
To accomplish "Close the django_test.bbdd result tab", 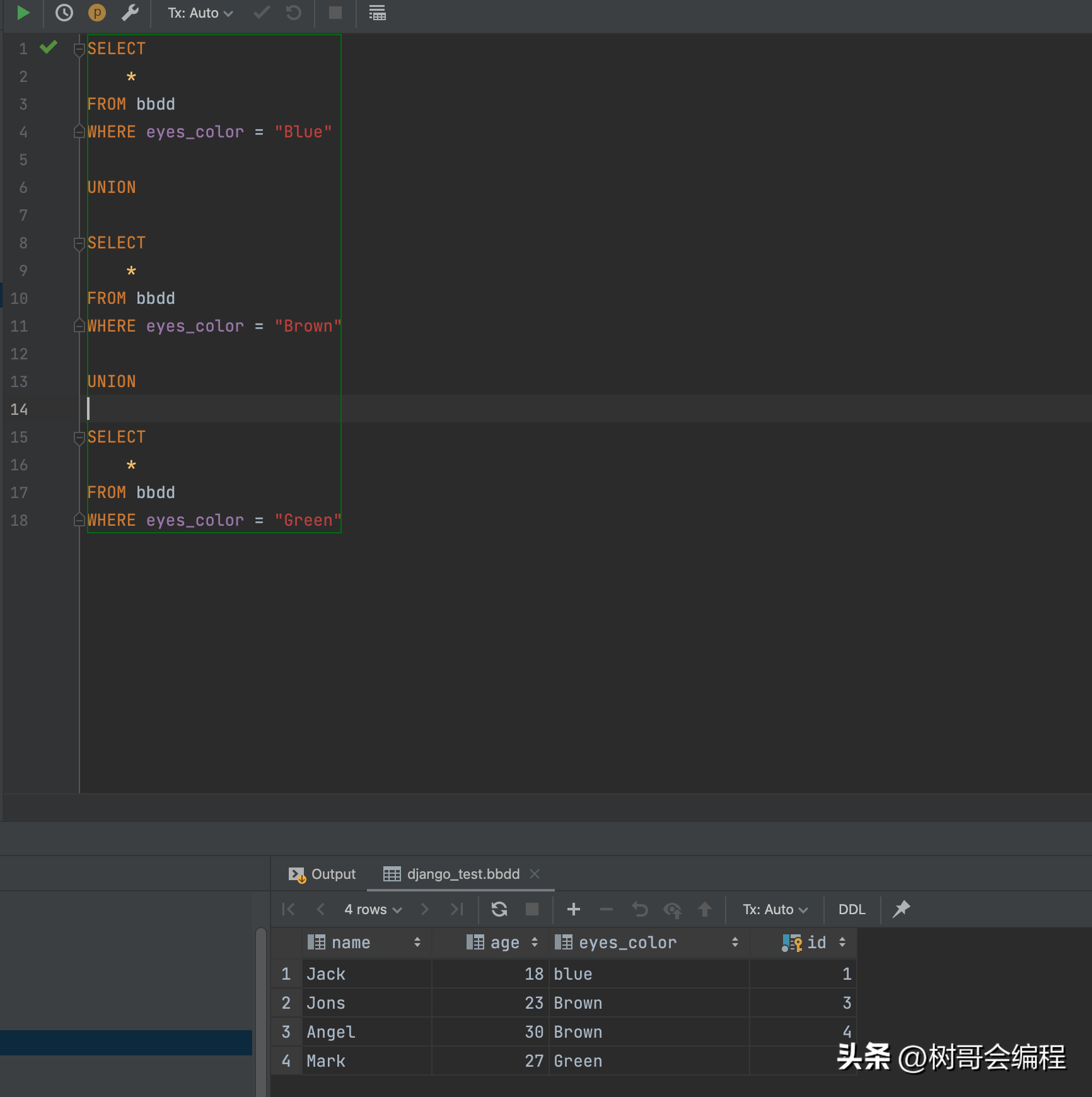I will pos(535,874).
